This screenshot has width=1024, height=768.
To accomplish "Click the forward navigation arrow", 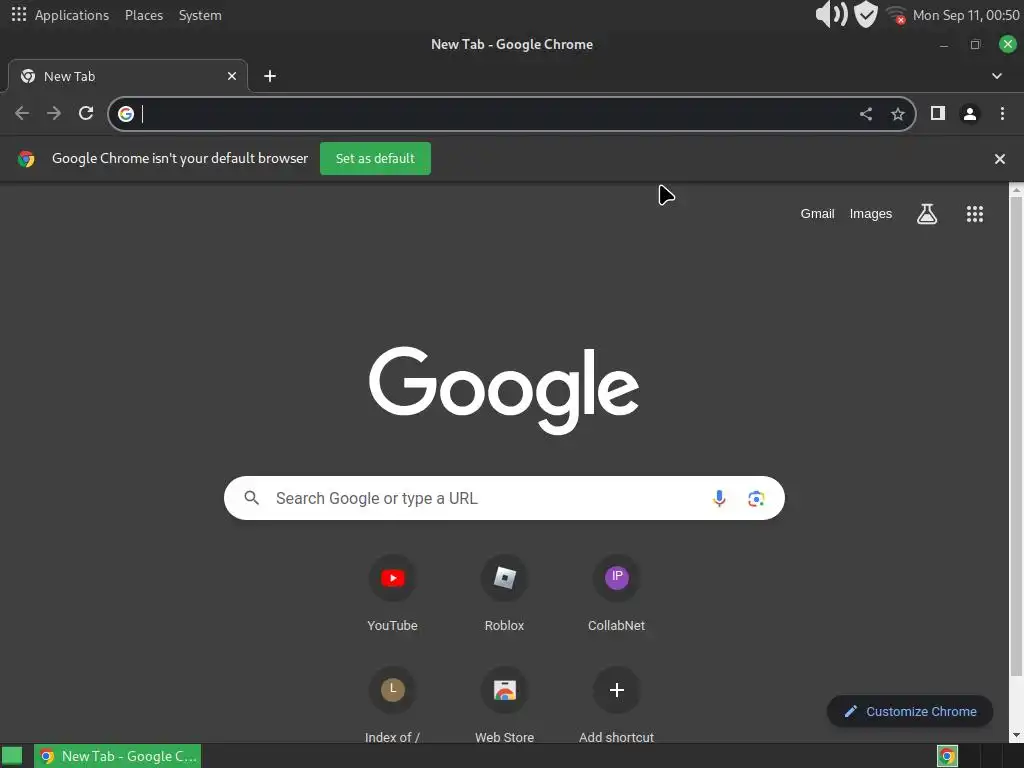I will (54, 114).
